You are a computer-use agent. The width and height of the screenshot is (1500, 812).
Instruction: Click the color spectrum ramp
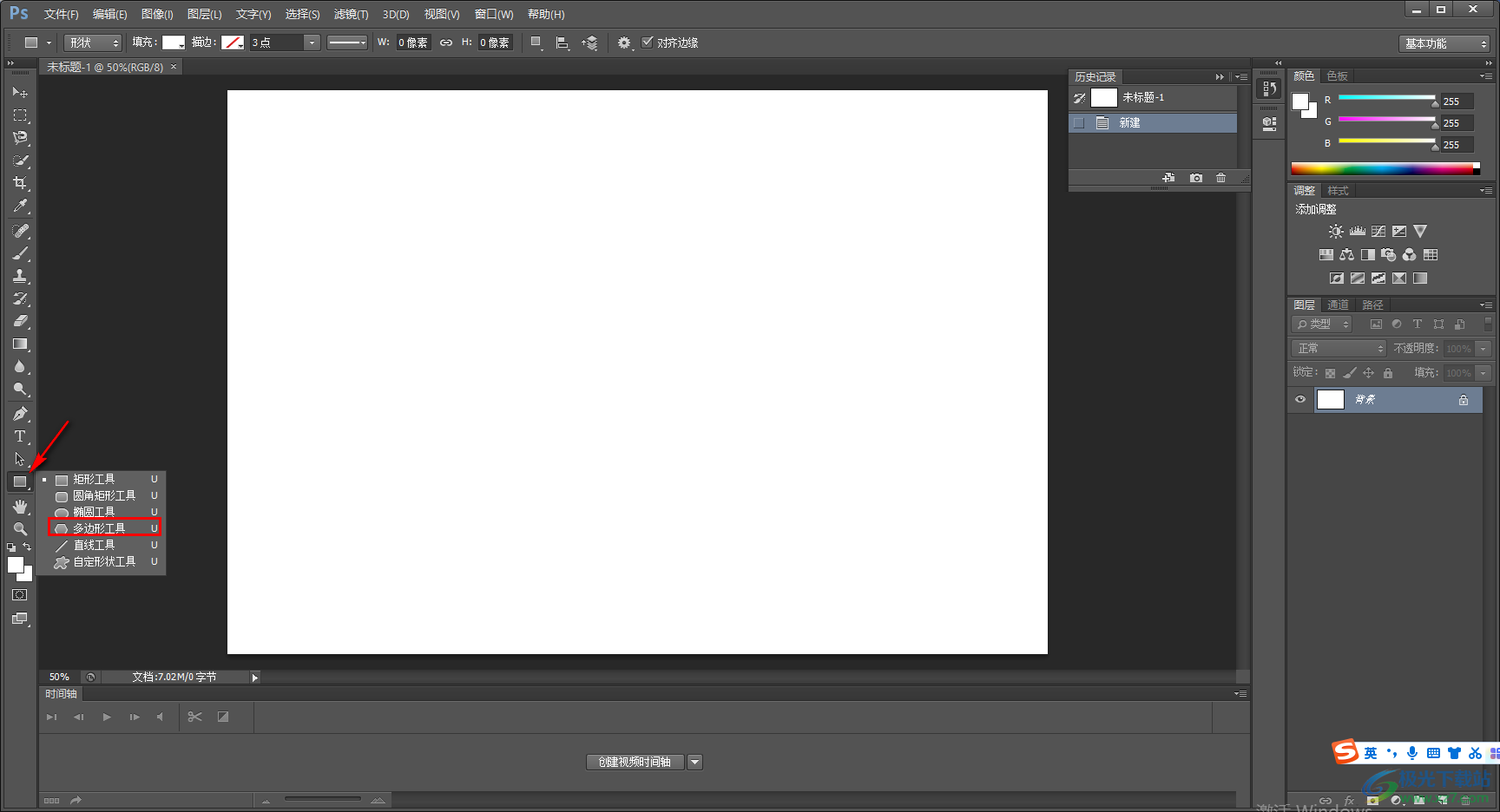(x=1385, y=168)
